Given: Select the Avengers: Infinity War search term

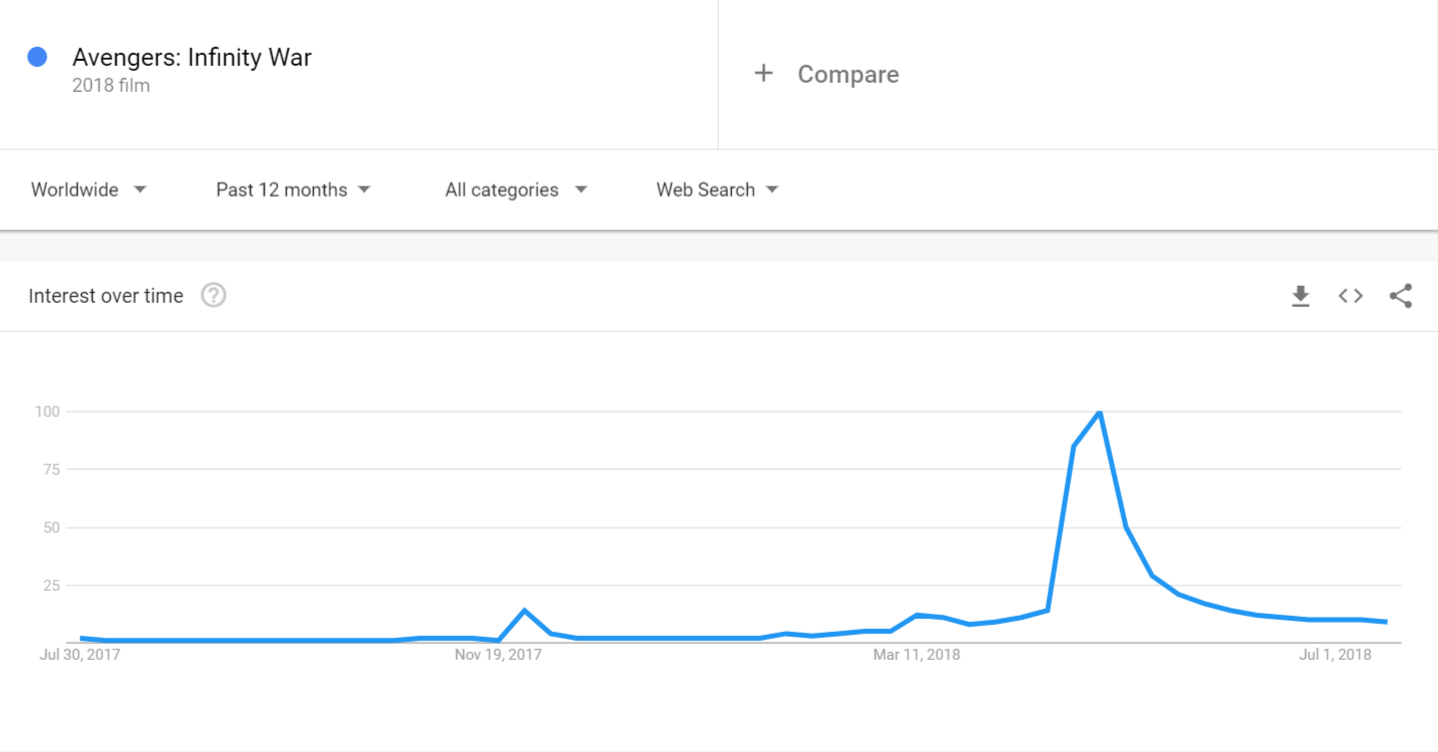Looking at the screenshot, I should click(x=192, y=58).
